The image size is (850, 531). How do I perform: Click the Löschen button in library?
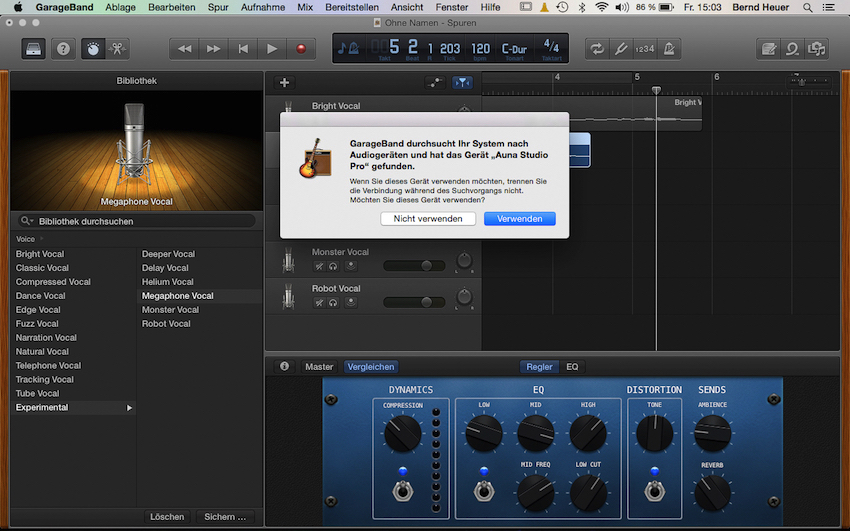[167, 516]
